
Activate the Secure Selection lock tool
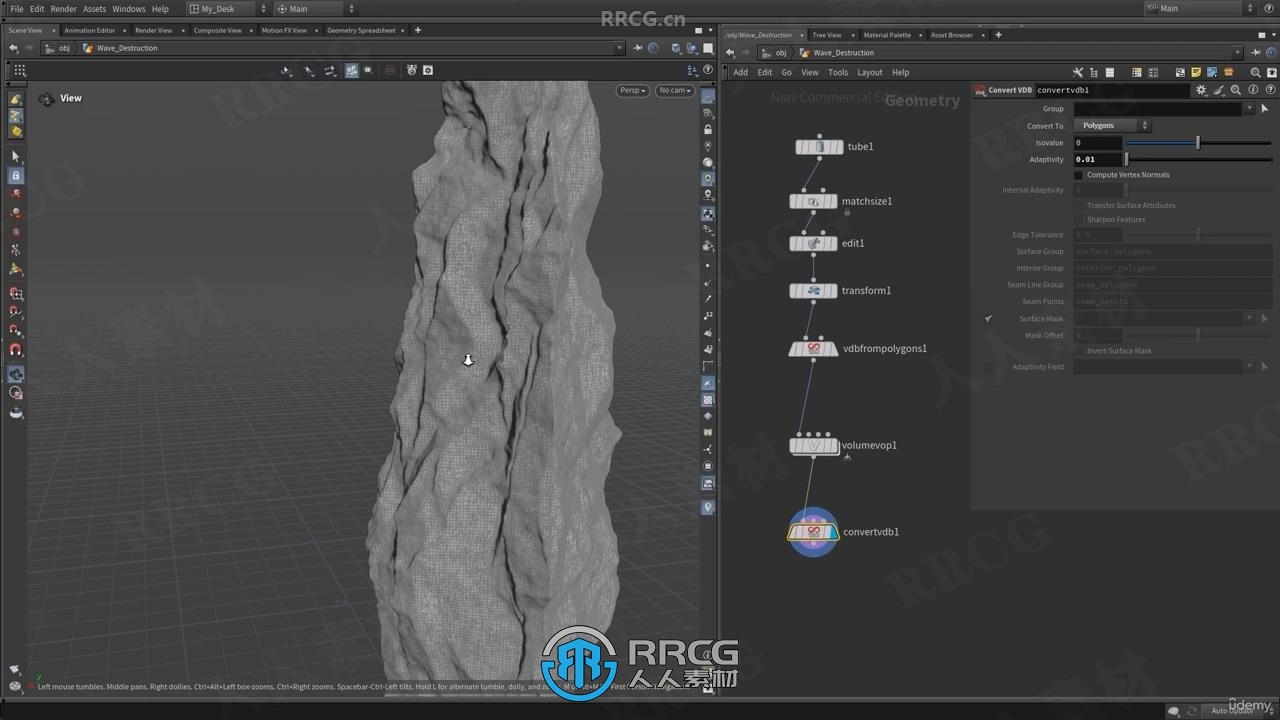point(15,175)
